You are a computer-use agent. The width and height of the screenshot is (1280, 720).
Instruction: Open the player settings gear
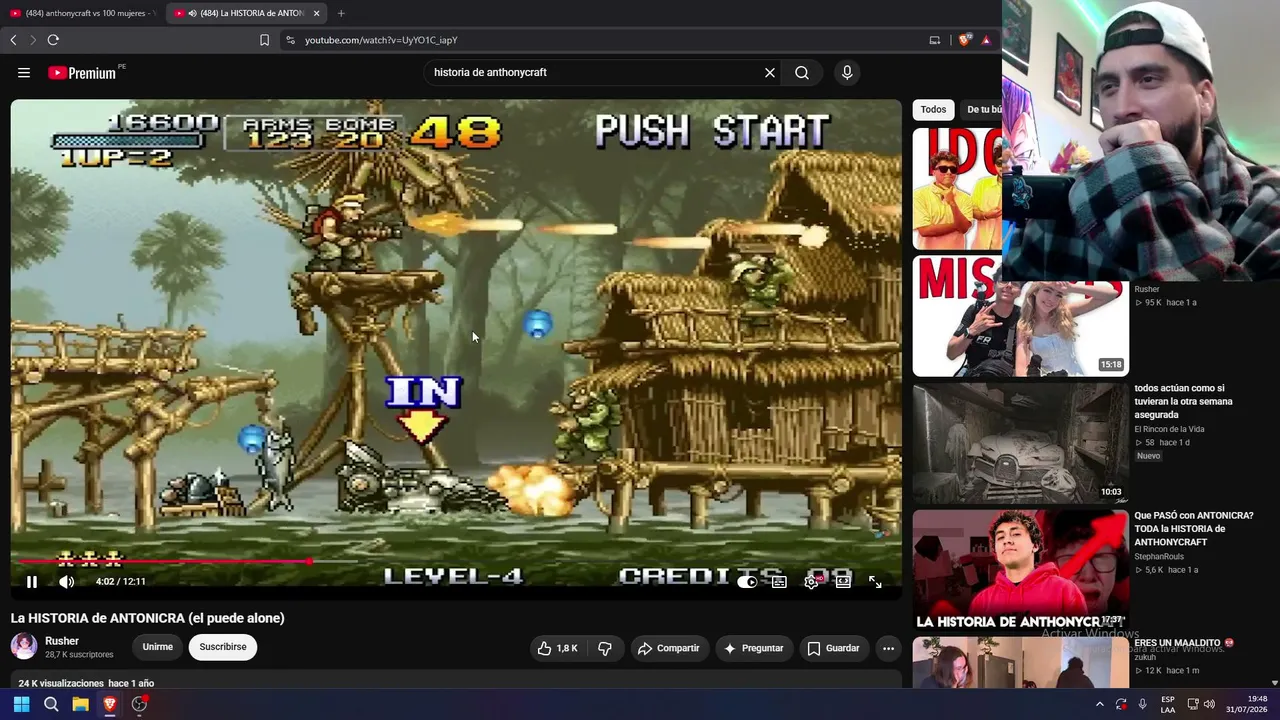[811, 581]
